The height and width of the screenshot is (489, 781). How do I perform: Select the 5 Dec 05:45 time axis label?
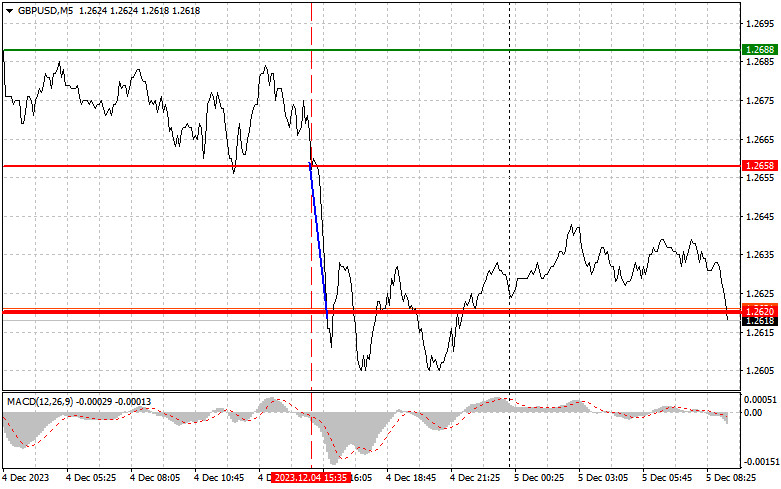point(667,478)
